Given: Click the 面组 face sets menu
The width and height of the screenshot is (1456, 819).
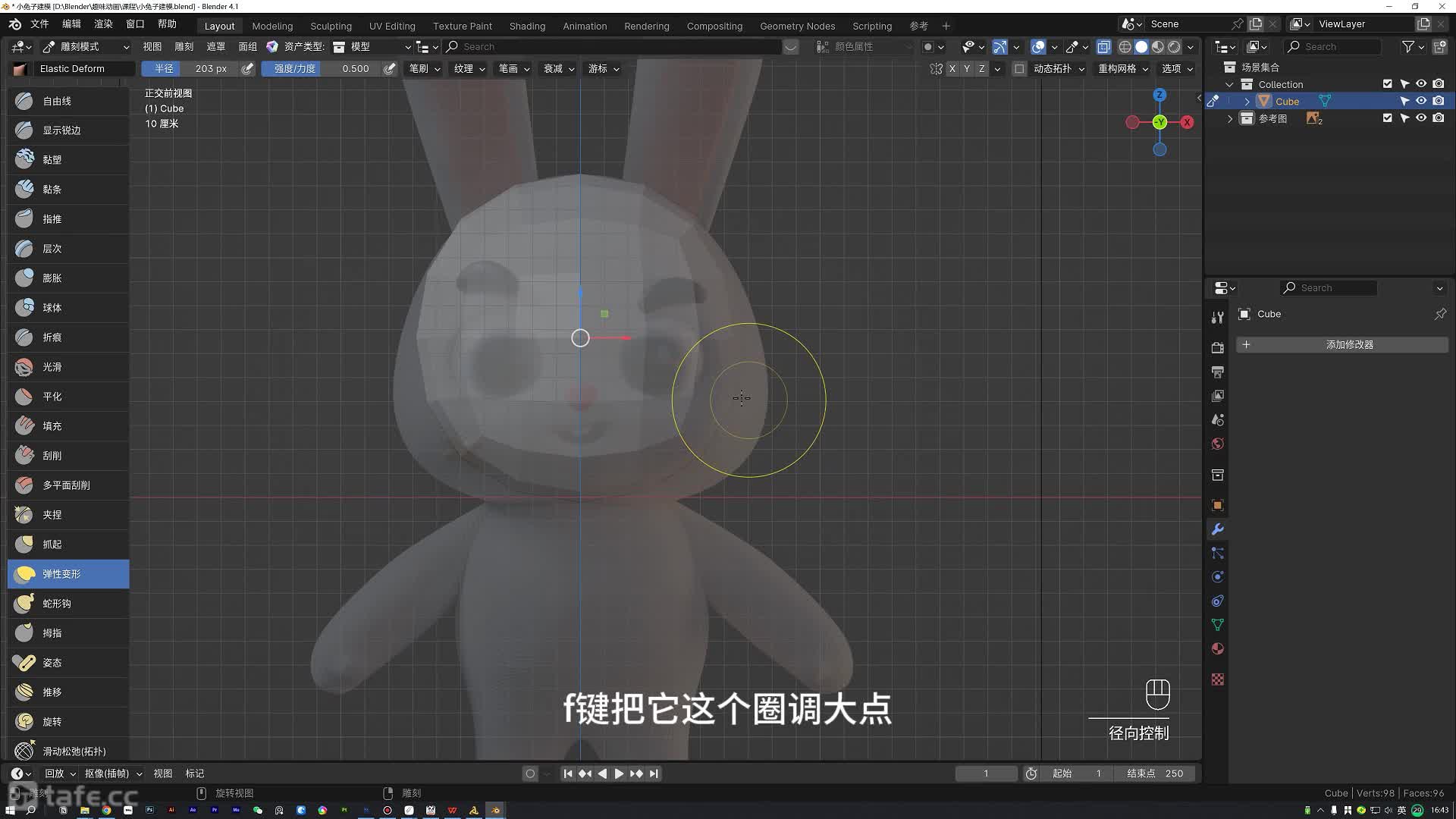Looking at the screenshot, I should point(247,47).
